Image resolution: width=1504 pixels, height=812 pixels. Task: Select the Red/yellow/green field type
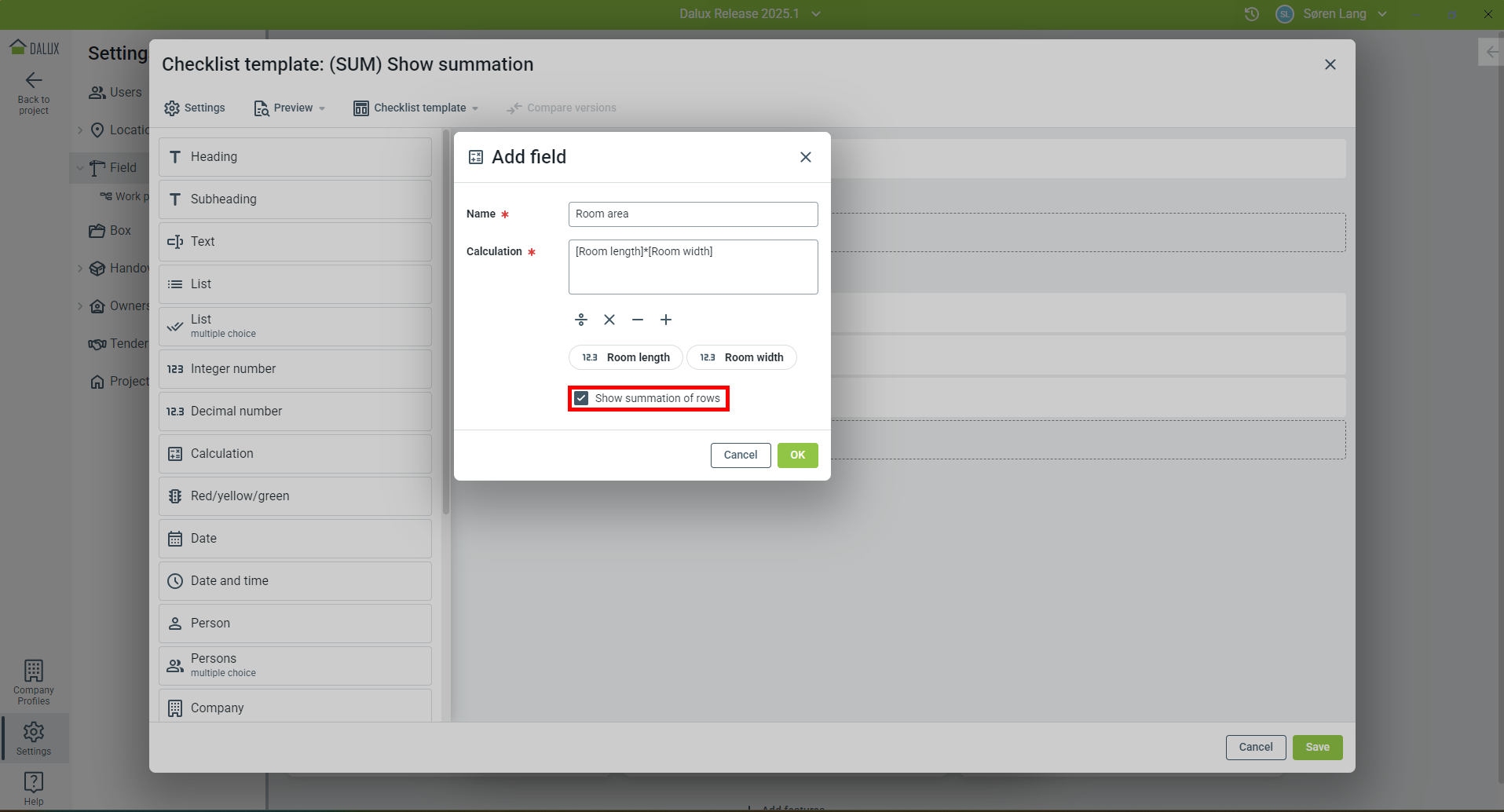[x=295, y=496]
